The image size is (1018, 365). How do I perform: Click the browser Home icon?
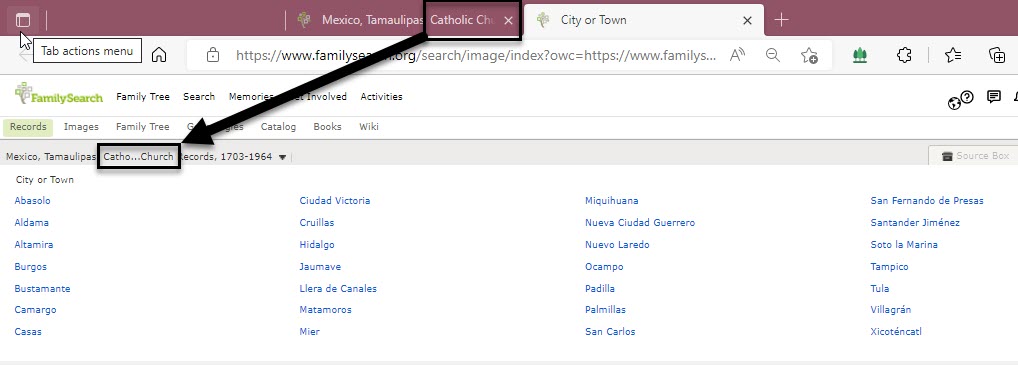(x=158, y=55)
